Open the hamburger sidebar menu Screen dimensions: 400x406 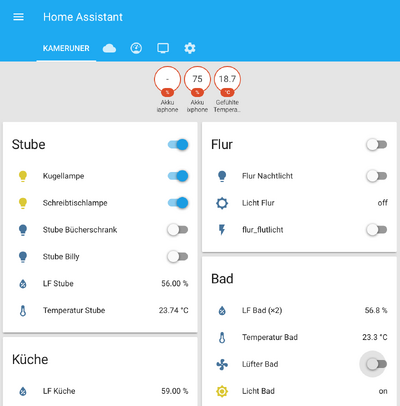pos(18,17)
